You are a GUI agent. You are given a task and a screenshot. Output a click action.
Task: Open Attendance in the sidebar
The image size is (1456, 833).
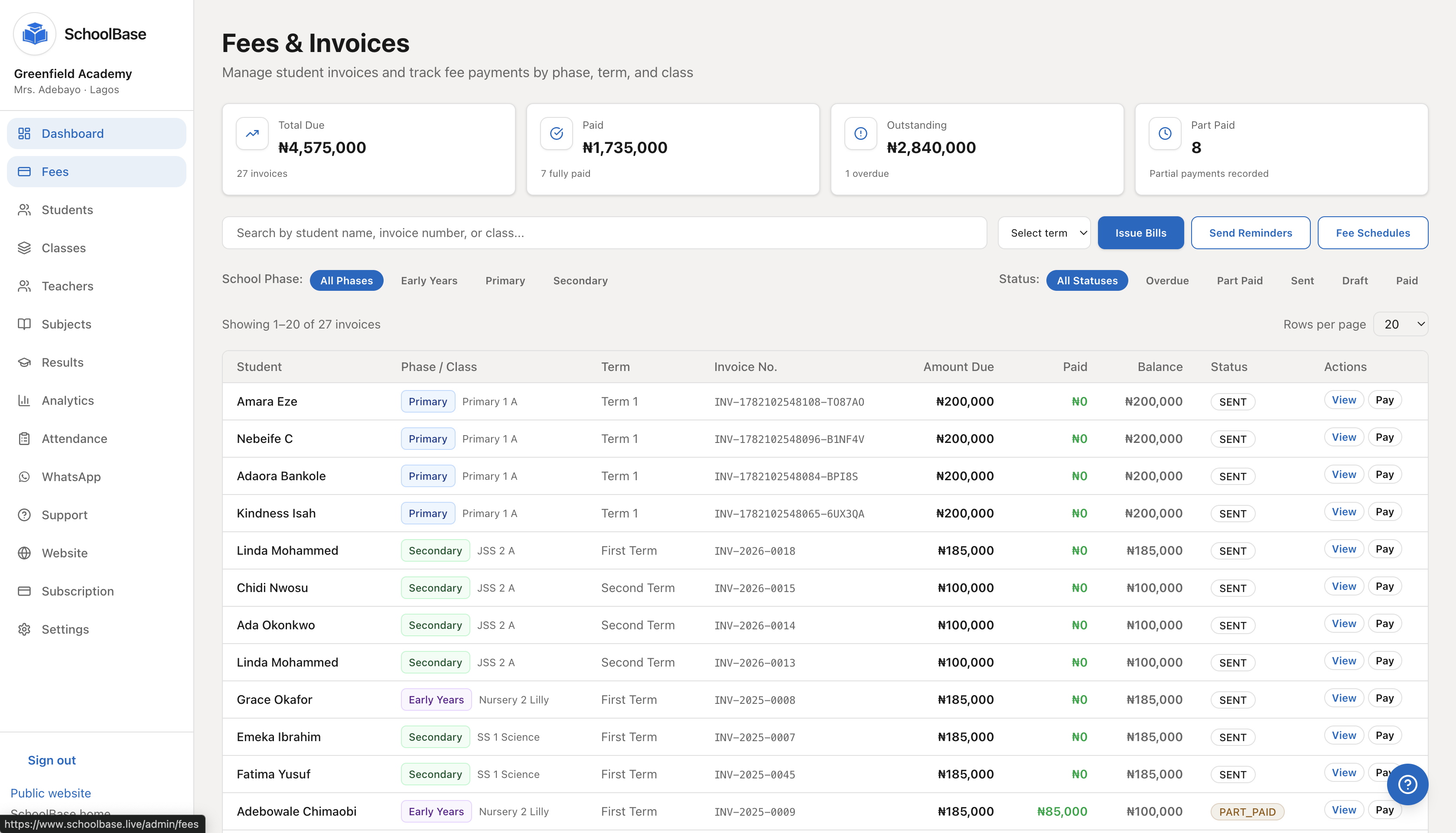[x=96, y=439]
